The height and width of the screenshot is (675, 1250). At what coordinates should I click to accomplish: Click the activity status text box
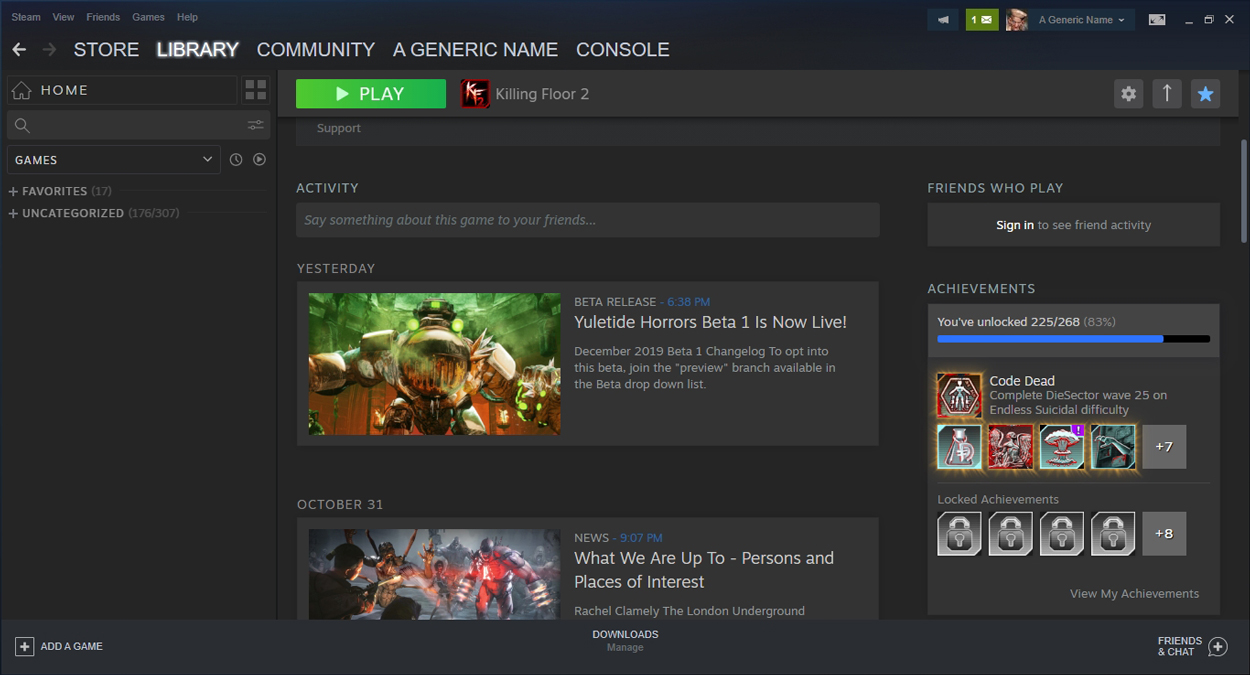pos(588,220)
